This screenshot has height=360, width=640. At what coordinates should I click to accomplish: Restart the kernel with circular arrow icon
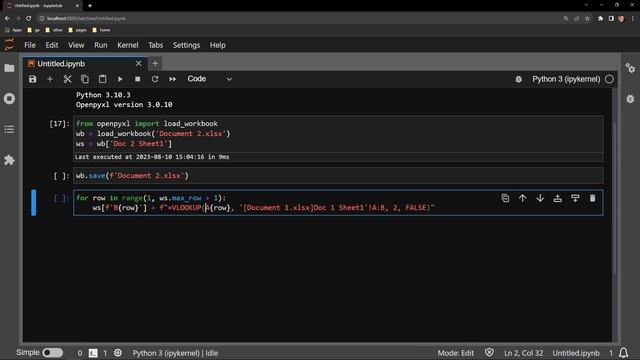coord(155,79)
